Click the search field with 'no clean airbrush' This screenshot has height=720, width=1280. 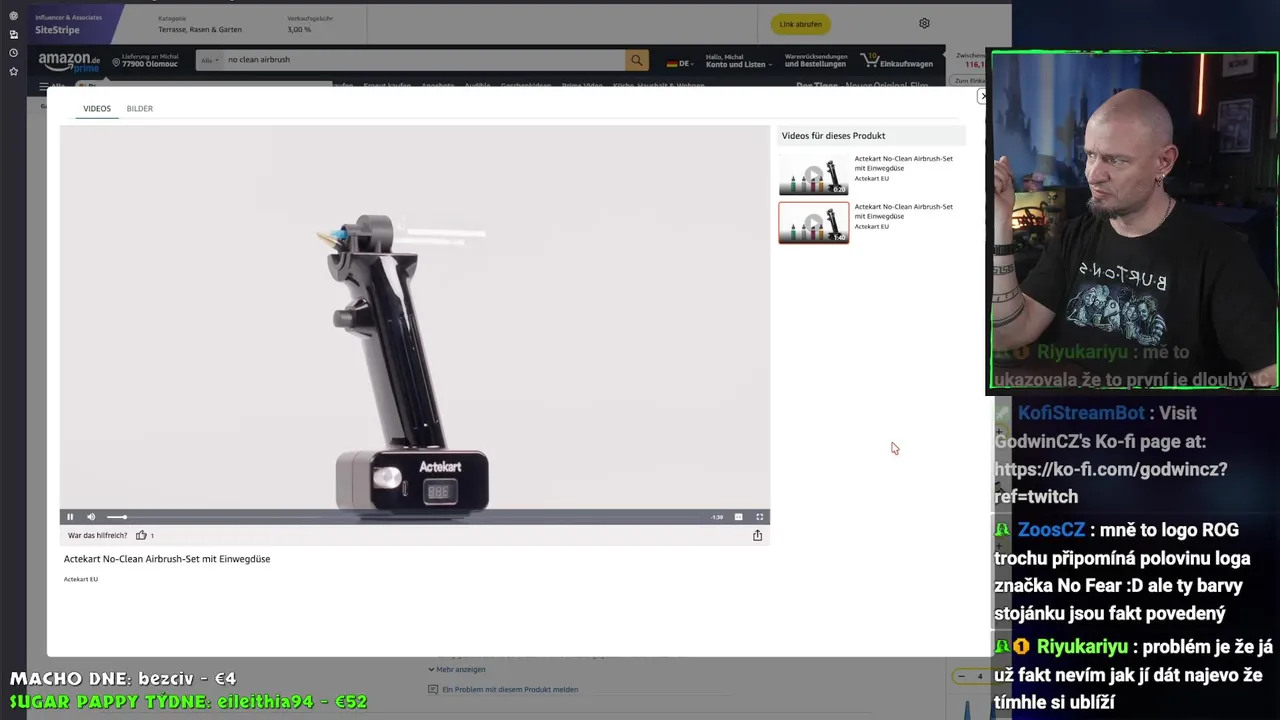click(425, 60)
